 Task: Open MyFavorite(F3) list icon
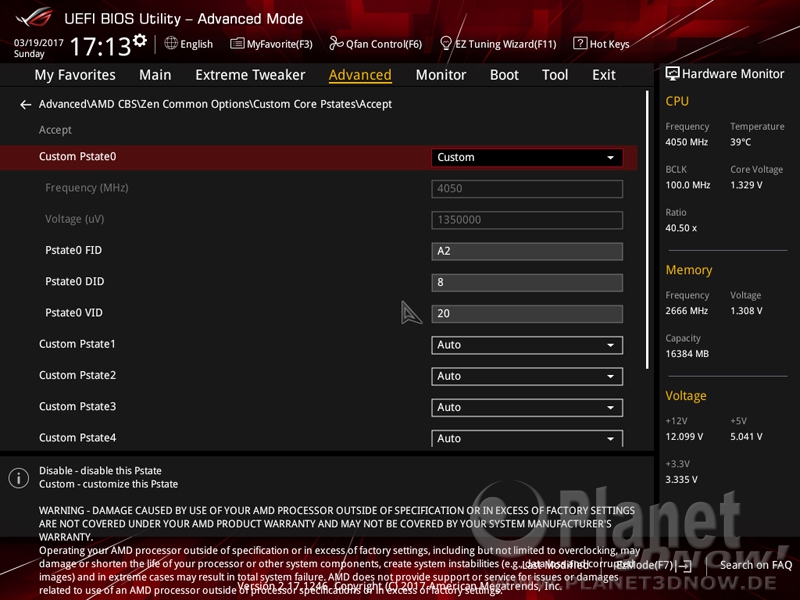pos(237,43)
